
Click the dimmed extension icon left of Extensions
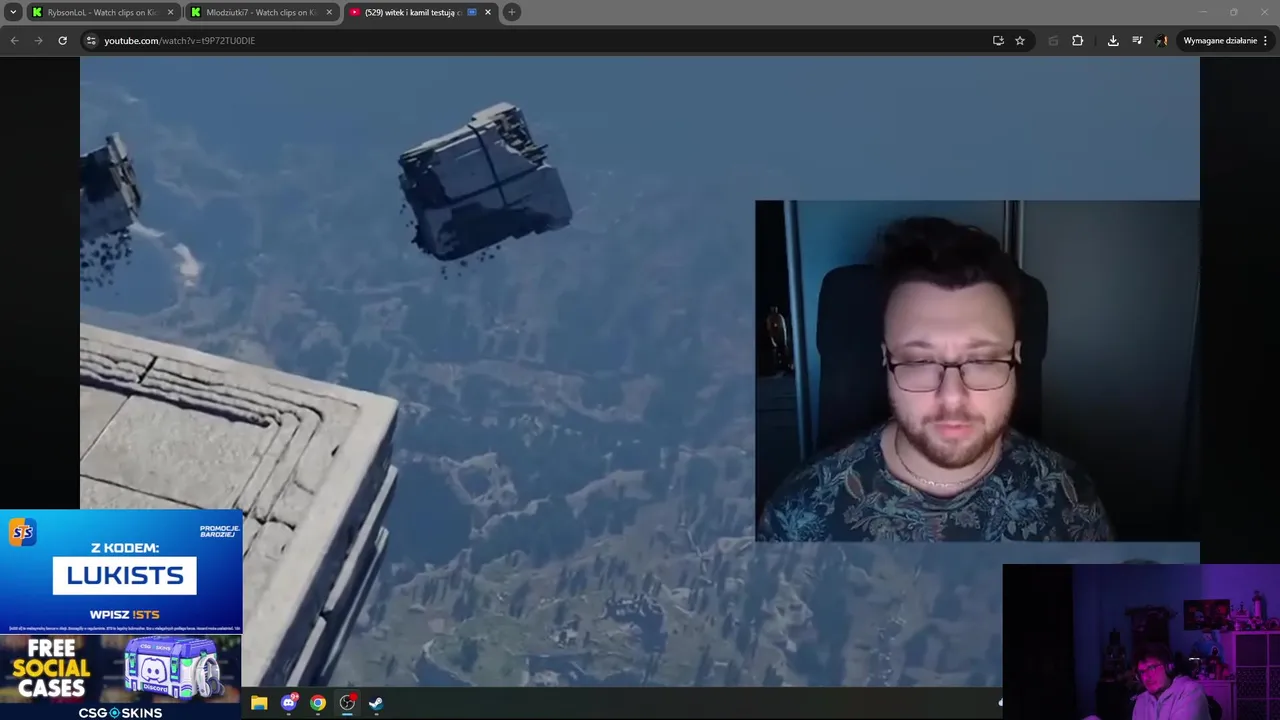click(x=1053, y=40)
